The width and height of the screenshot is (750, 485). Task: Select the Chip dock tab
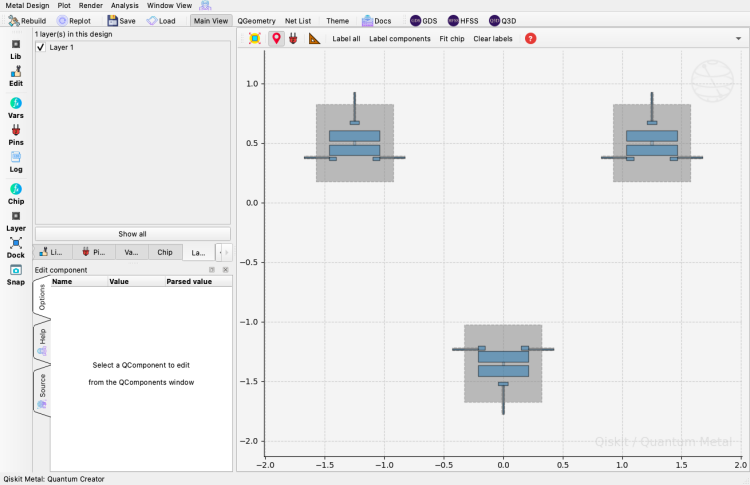pos(165,252)
